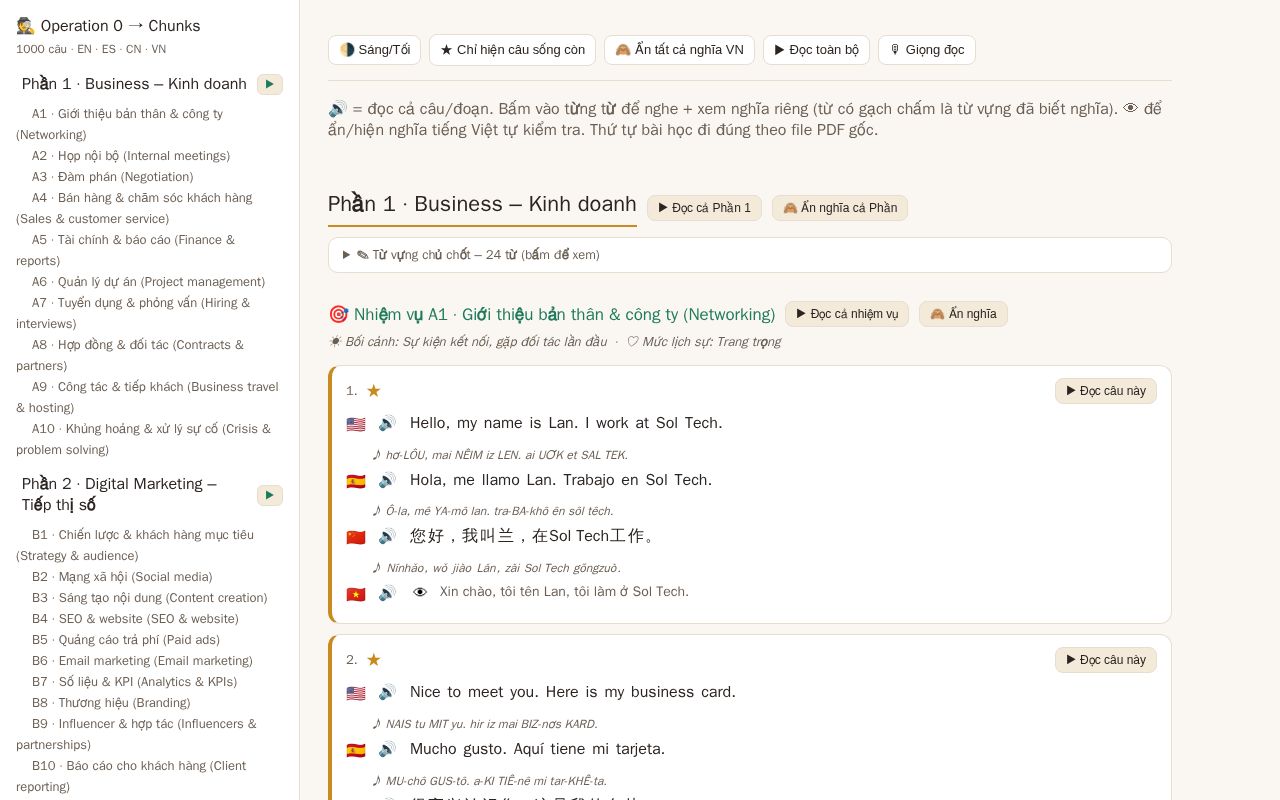This screenshot has height=800, width=1280.
Task: Click the star icon on sentence 1
Action: tap(373, 391)
